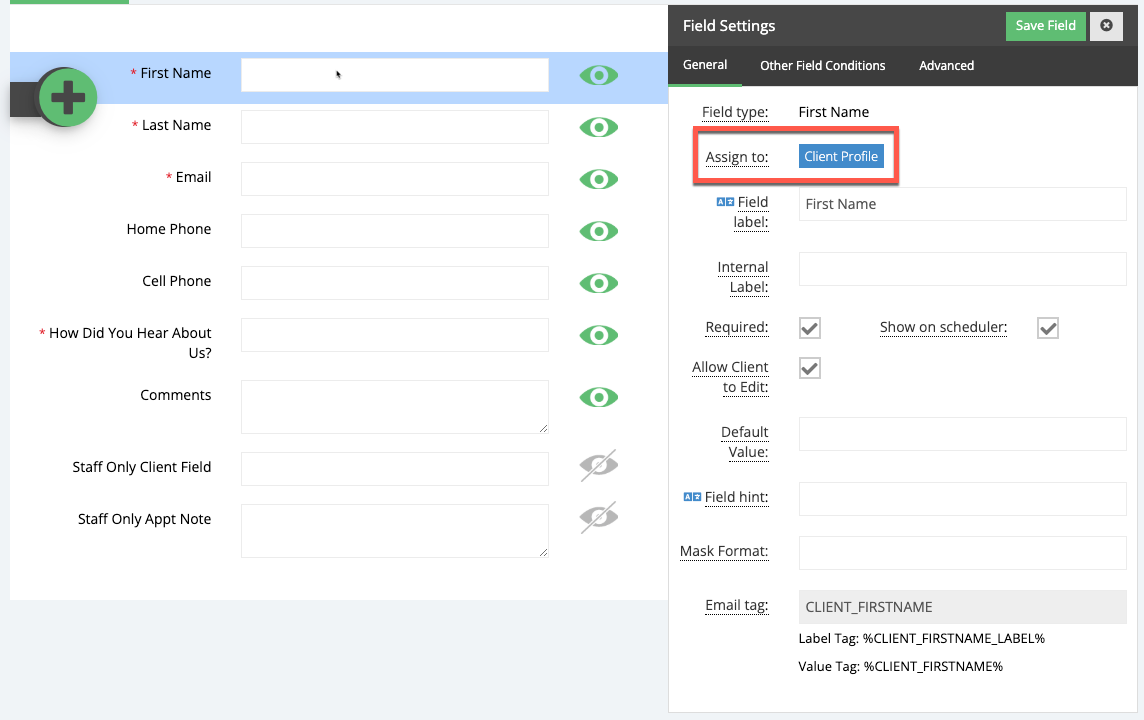
Task: Open the Advanced tab
Action: click(945, 65)
